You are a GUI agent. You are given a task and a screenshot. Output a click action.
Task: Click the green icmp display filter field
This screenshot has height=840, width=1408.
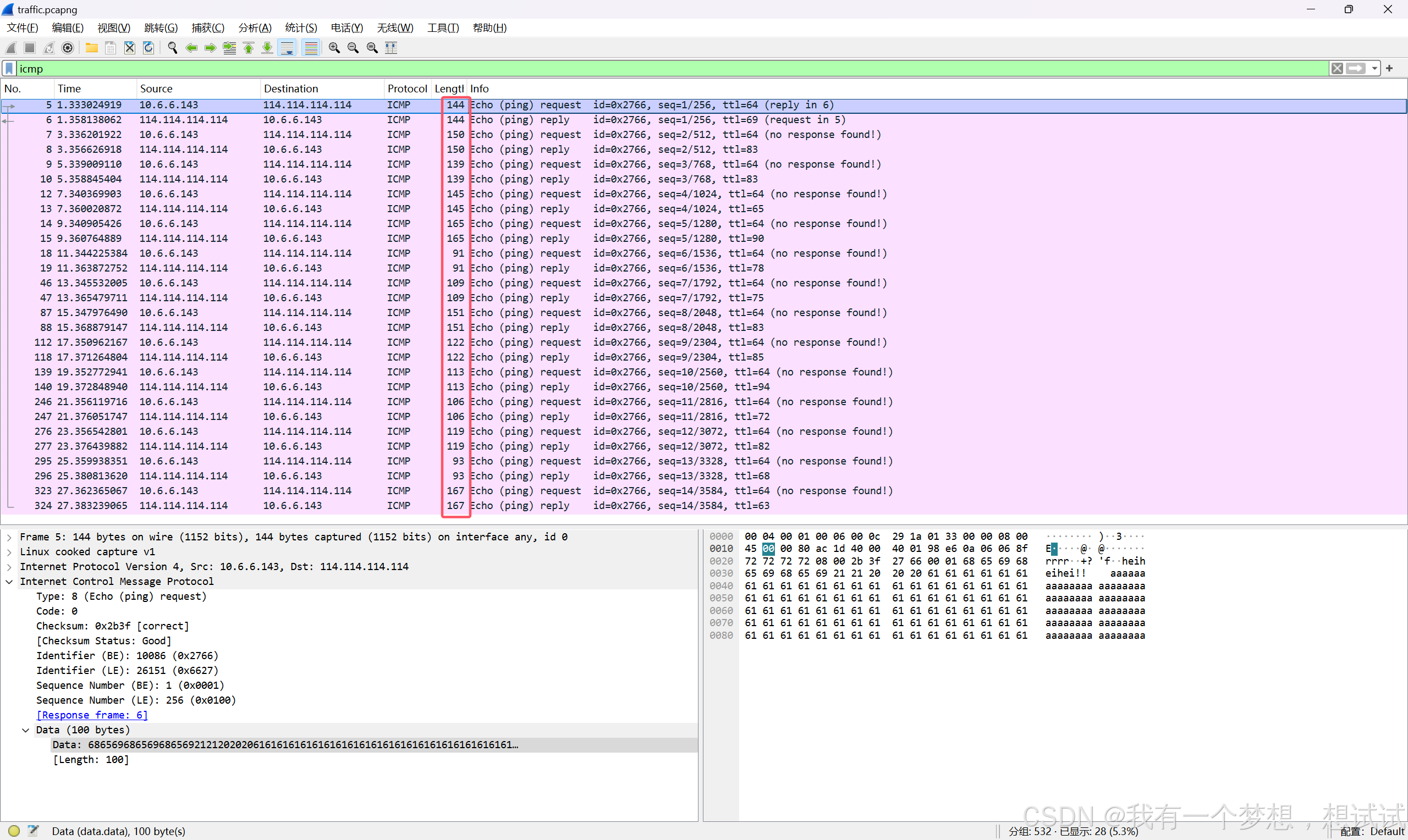coord(668,69)
